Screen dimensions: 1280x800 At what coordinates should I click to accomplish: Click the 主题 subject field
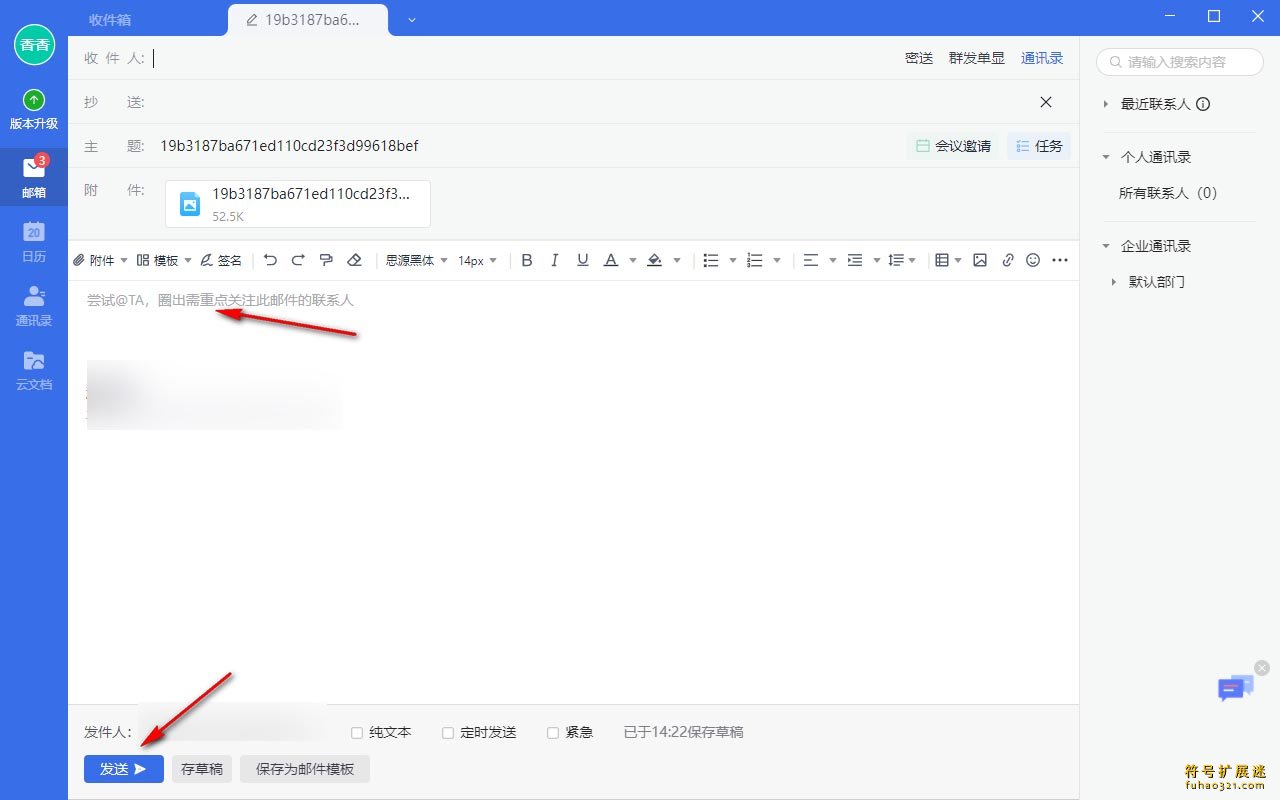point(530,146)
